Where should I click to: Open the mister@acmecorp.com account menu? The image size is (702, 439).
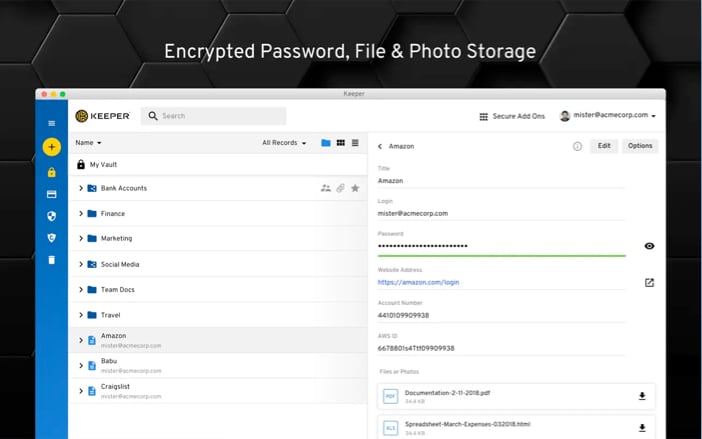607,116
